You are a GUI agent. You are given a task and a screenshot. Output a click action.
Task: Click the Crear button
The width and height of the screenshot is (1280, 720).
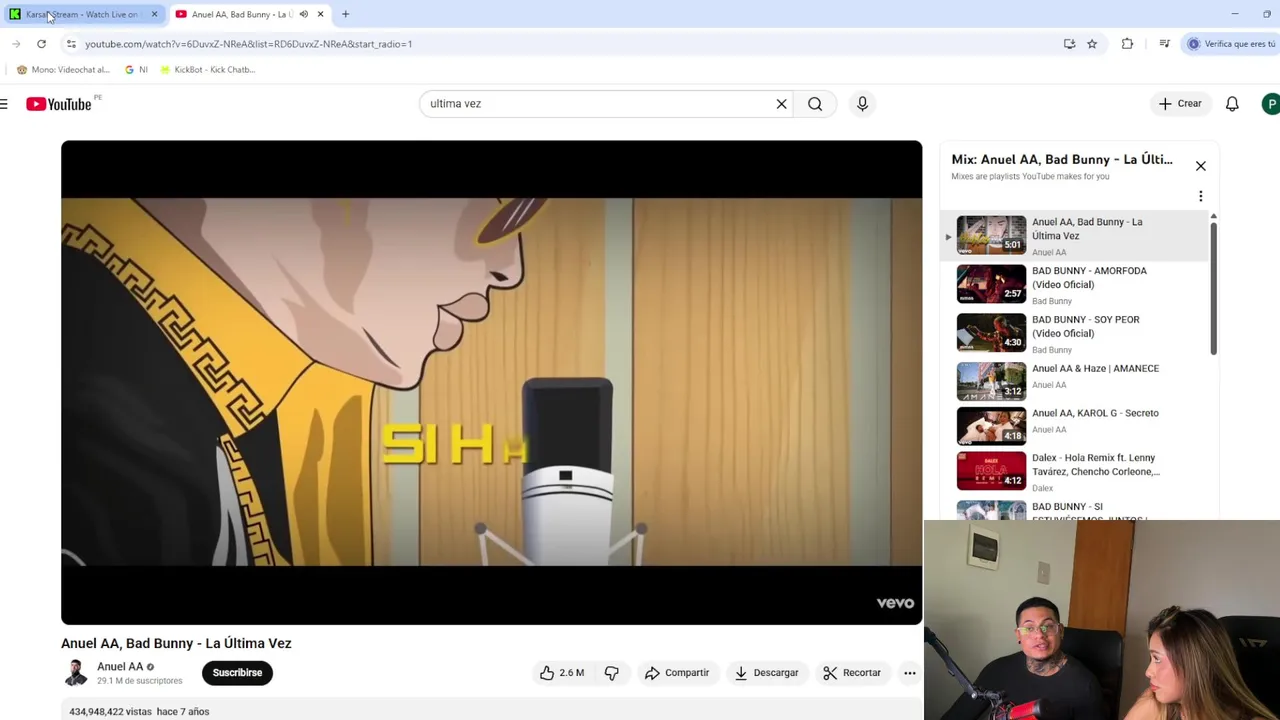click(1180, 104)
